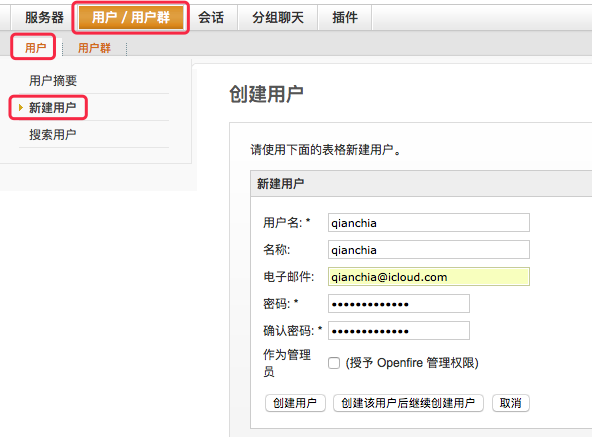Go to the 插件 tab
Screen dimensions: 592x437
345,17
